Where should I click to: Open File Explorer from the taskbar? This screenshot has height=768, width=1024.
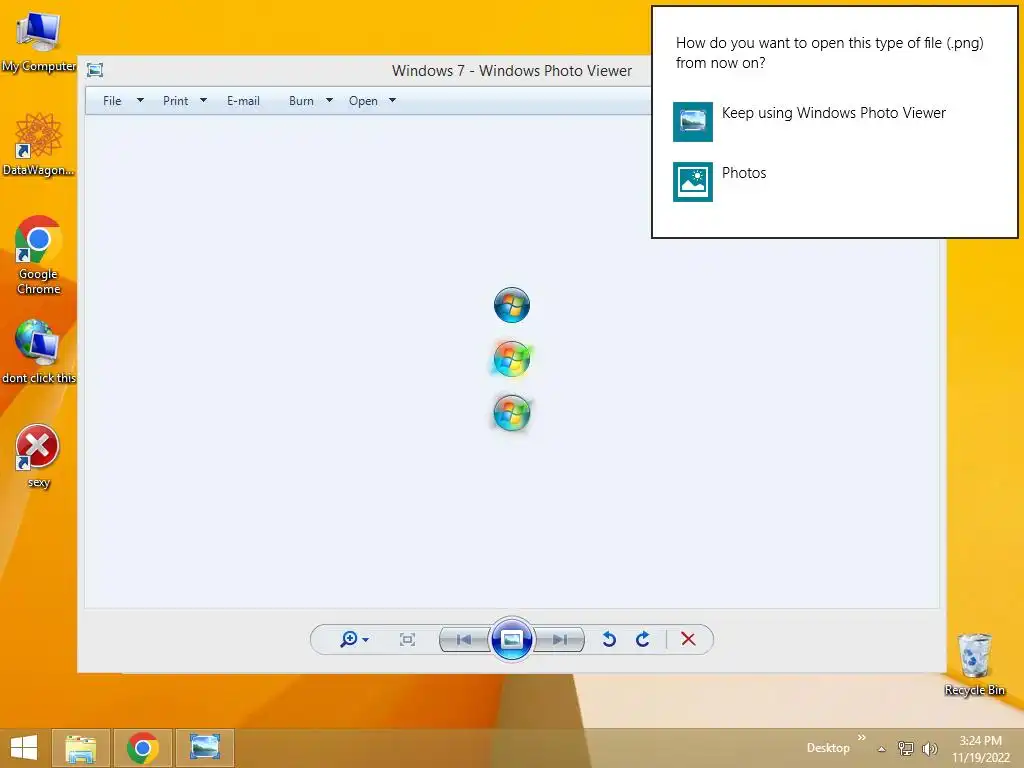(x=80, y=748)
